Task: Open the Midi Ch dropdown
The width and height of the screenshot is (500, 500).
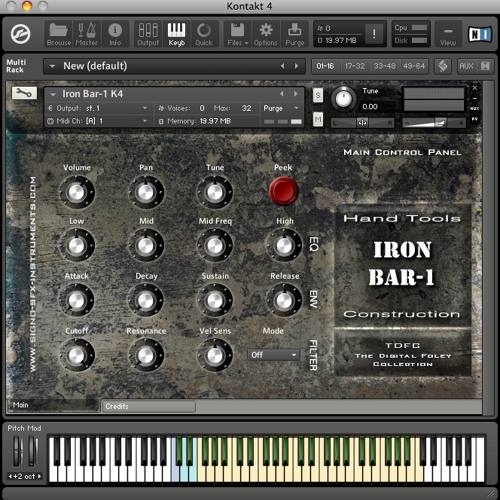Action: (98, 121)
